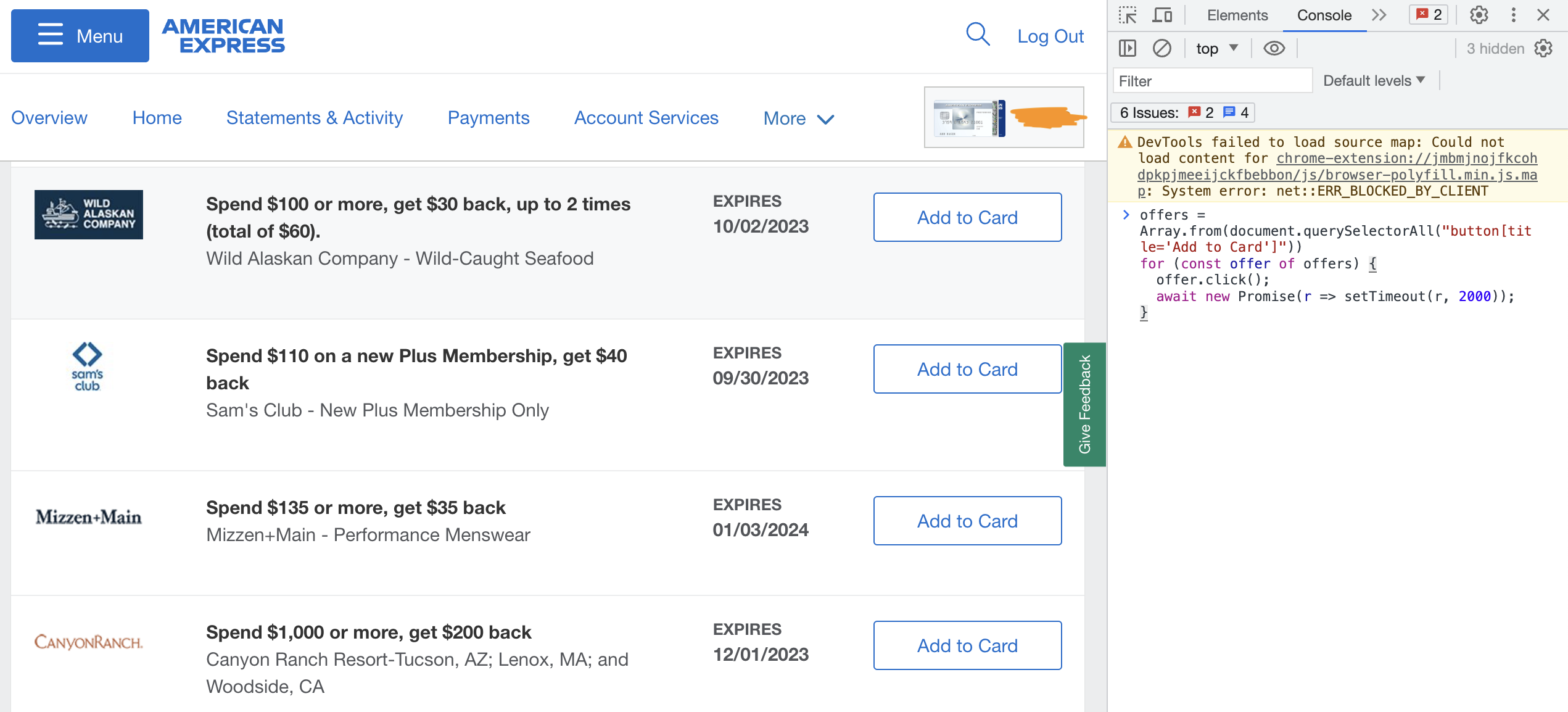
Task: Add Canyon Ranch offer to card
Action: [x=967, y=645]
